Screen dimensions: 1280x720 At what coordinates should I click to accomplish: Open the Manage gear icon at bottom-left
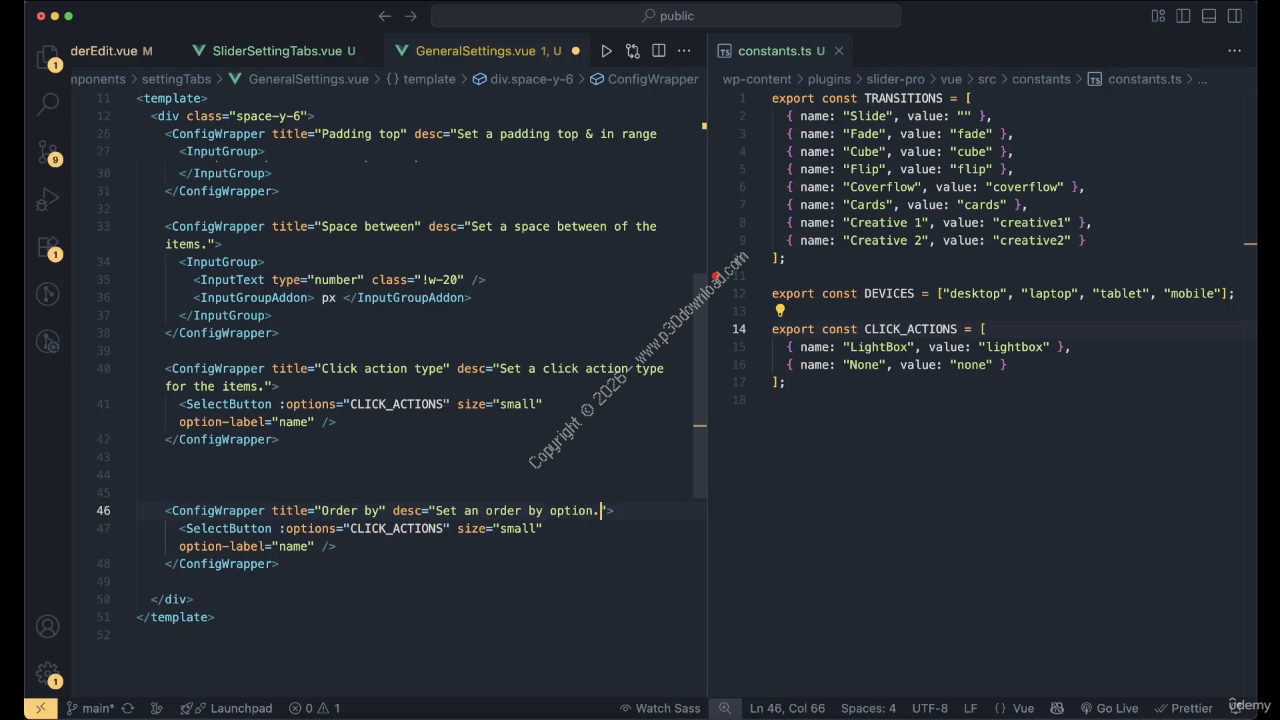click(47, 674)
